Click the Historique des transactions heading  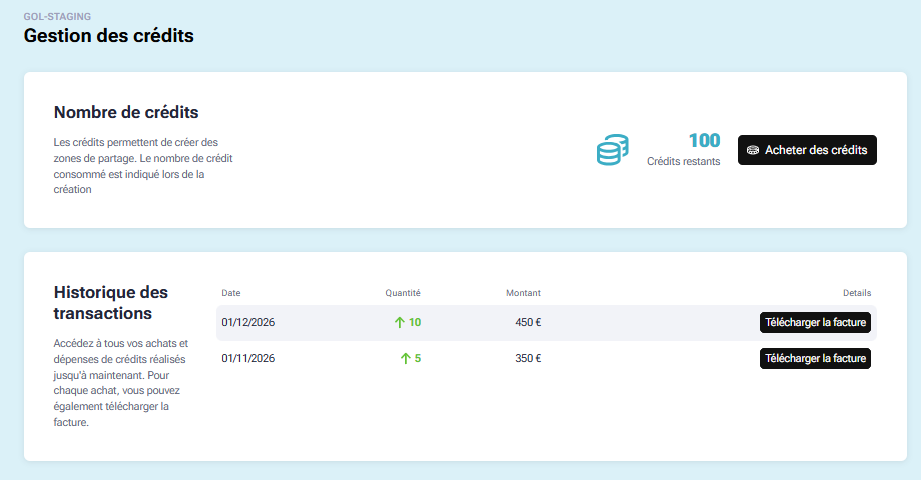(110, 303)
